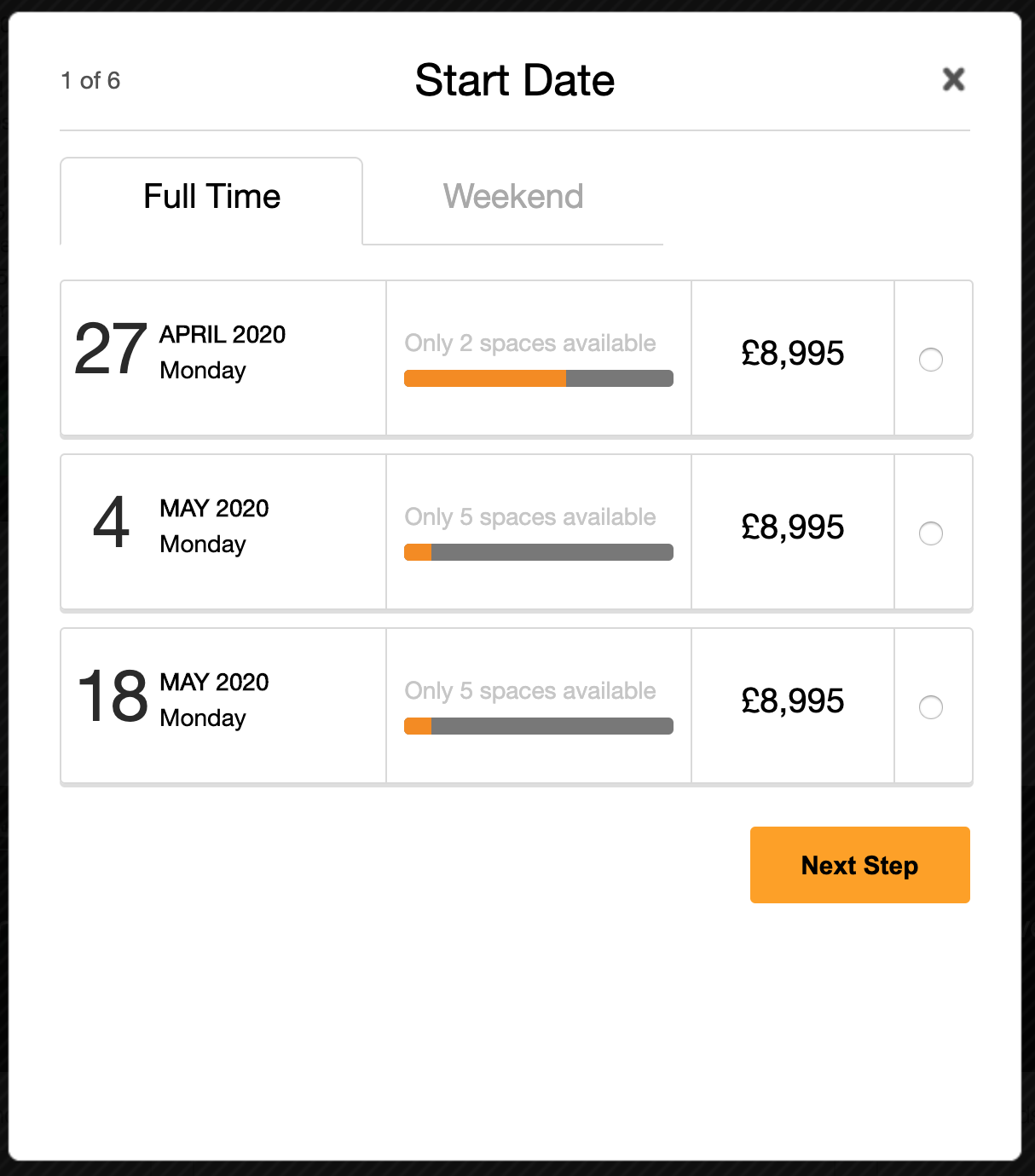This screenshot has height=1176, width=1035.
Task: Click the 4 May availability progress bar
Action: coord(539,552)
